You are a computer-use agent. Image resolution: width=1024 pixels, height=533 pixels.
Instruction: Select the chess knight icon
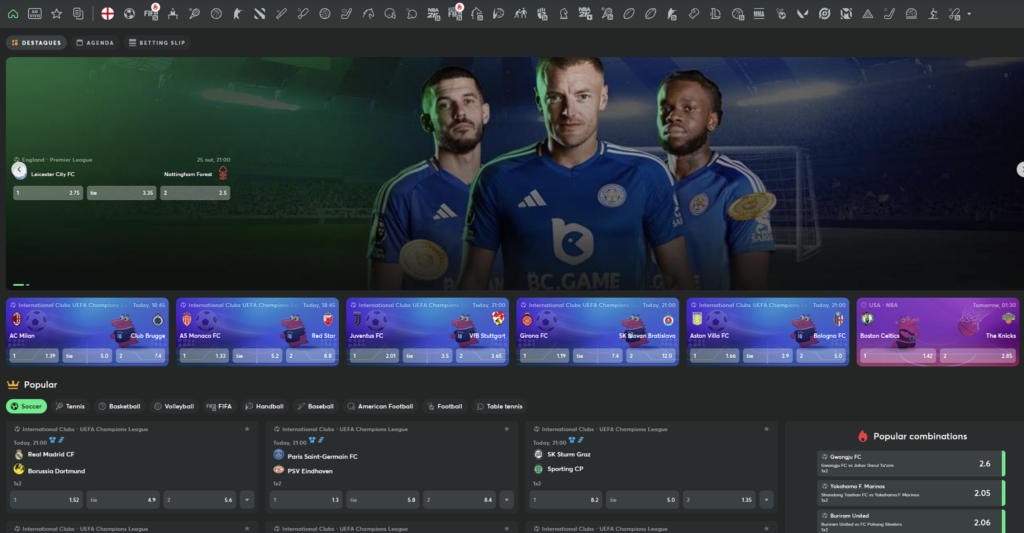point(564,14)
